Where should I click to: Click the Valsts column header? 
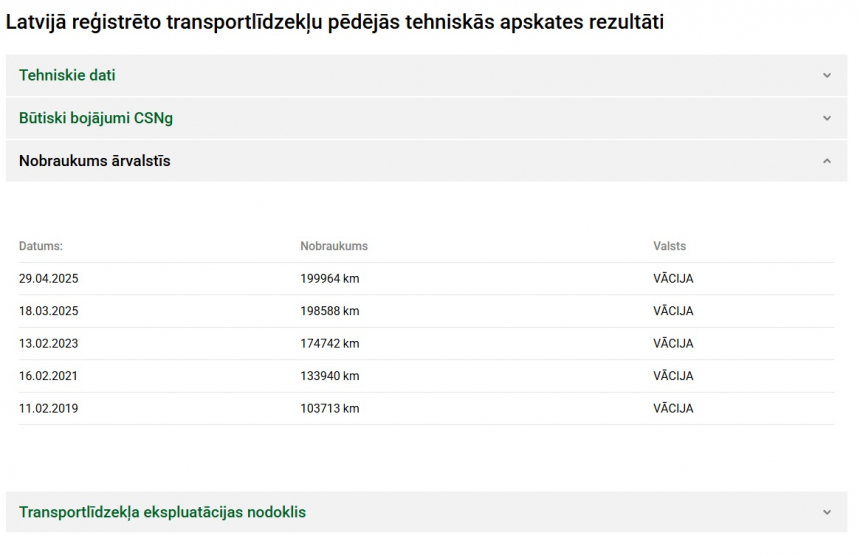(670, 246)
